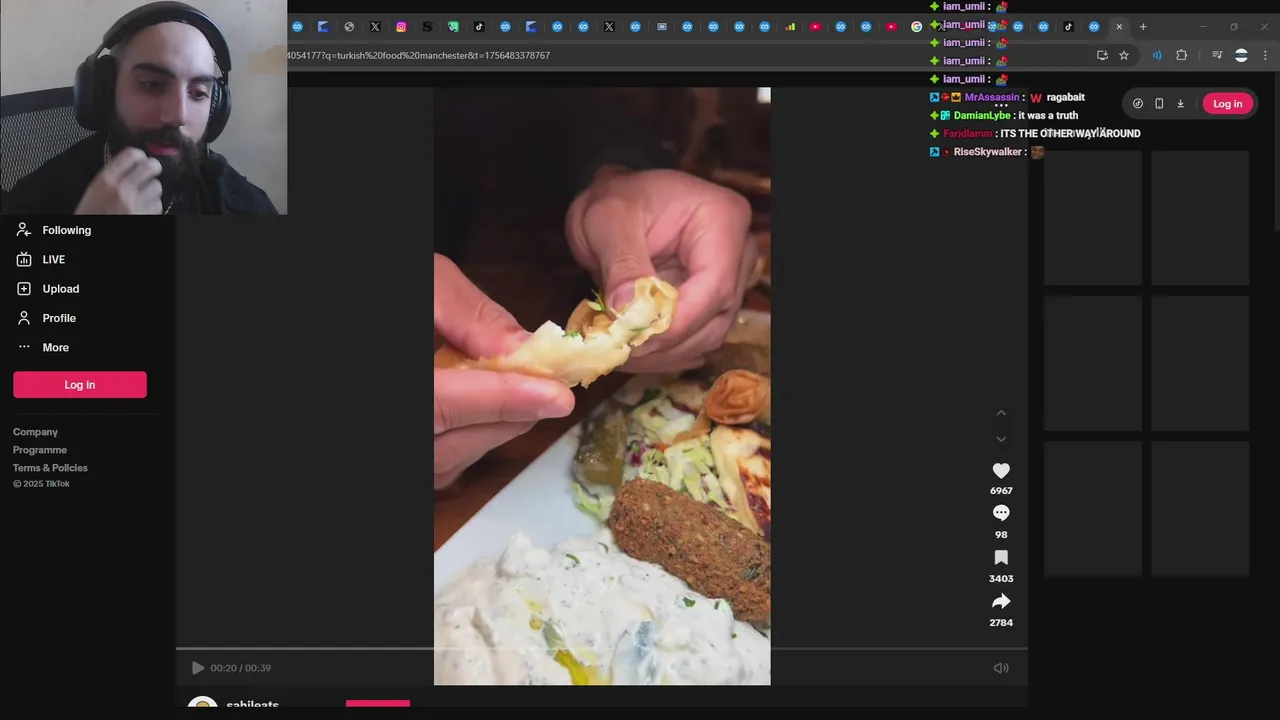
Task: Open a new browser tab with plus
Action: (1143, 27)
